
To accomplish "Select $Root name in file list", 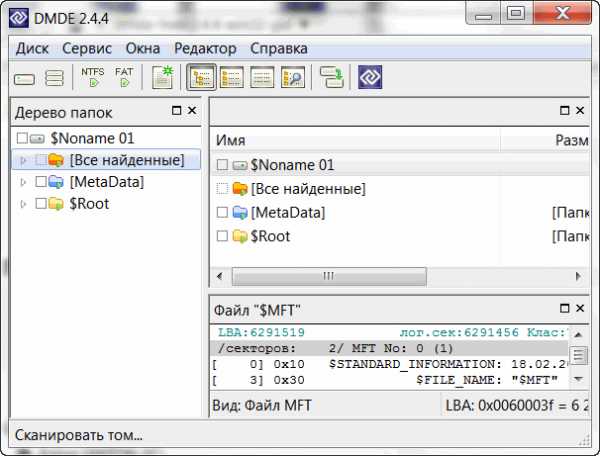I will pos(271,236).
